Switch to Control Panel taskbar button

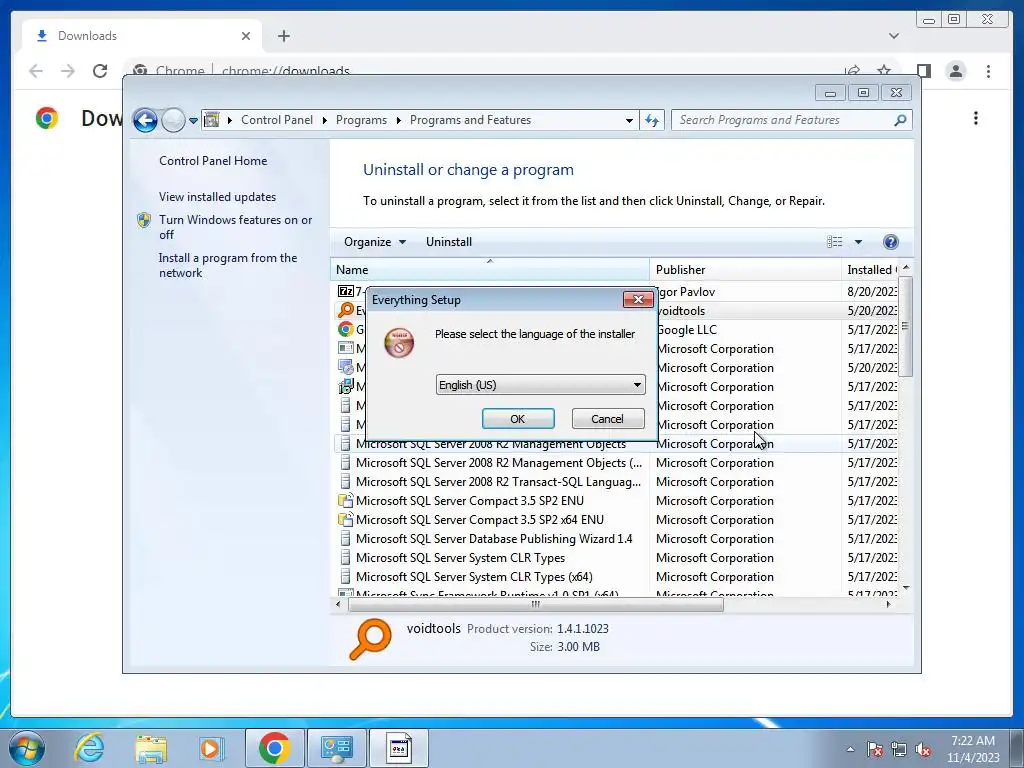point(336,748)
